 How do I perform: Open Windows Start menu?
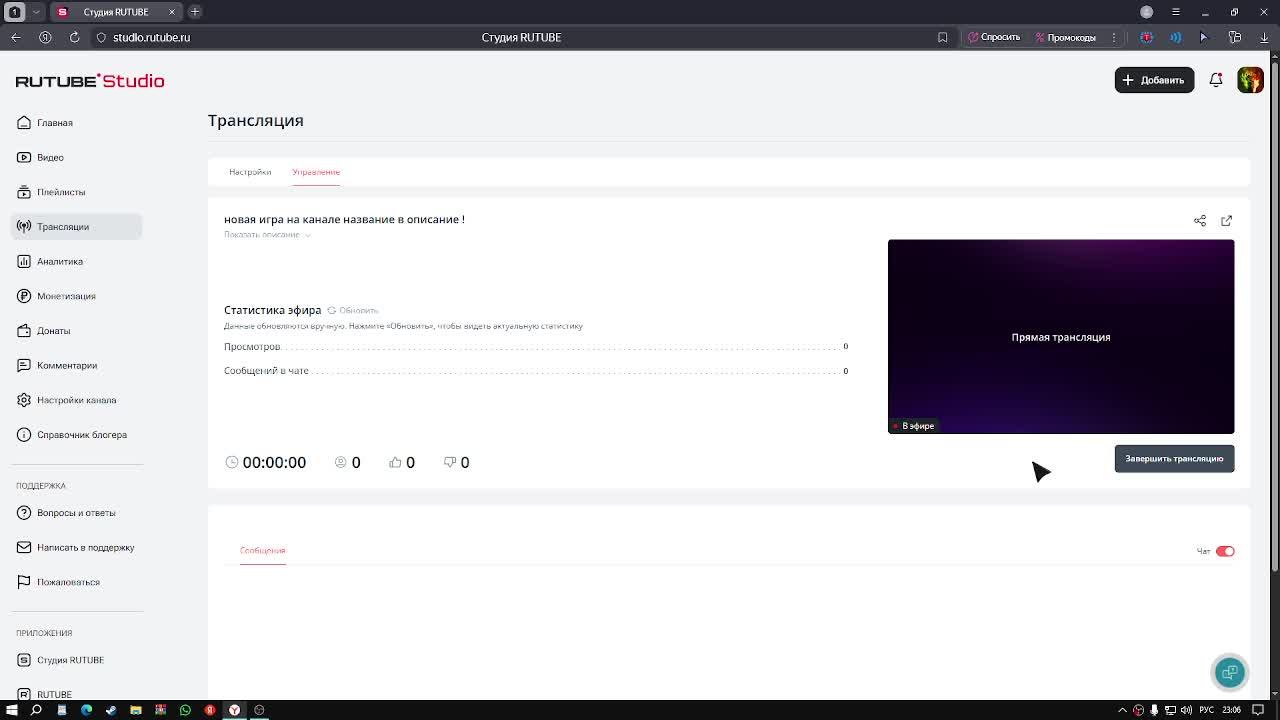[x=12, y=710]
